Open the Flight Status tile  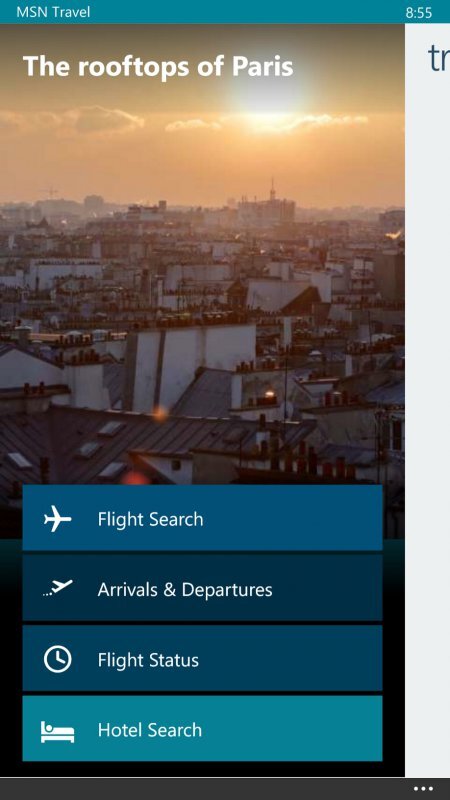click(x=203, y=658)
